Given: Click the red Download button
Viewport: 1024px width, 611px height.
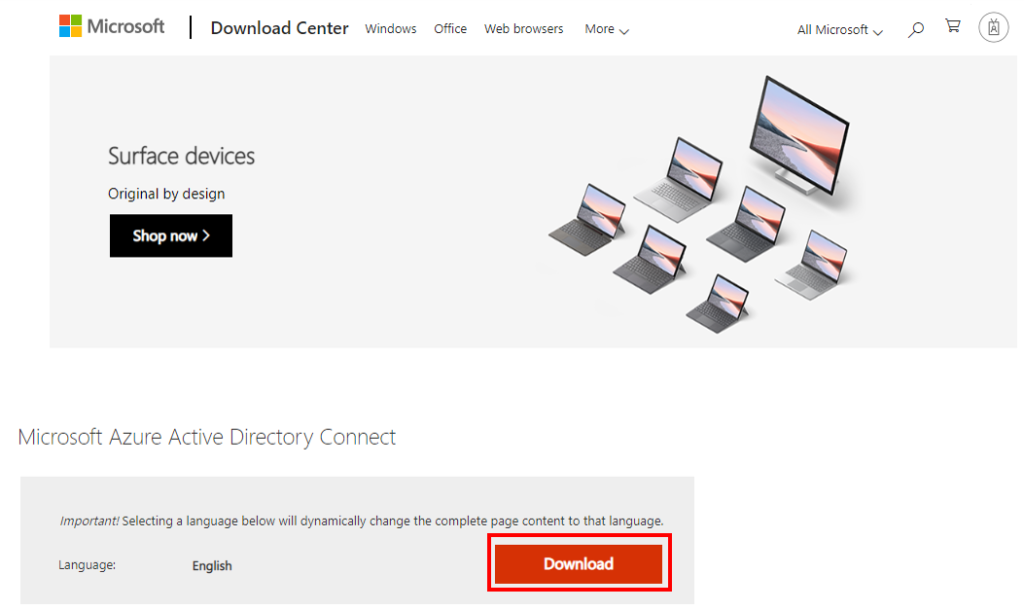Looking at the screenshot, I should point(579,564).
